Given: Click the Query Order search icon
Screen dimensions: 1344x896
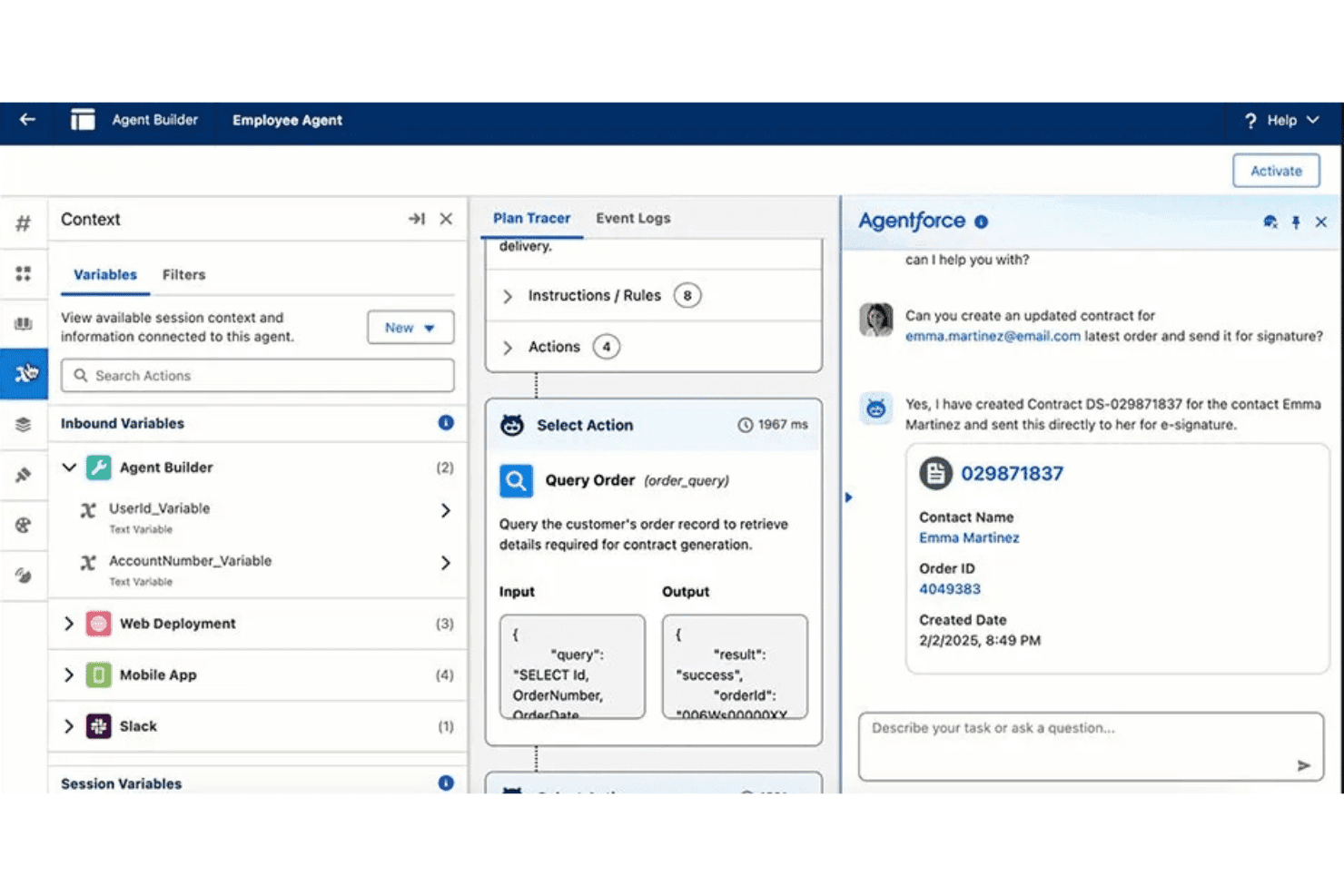Looking at the screenshot, I should pos(516,480).
